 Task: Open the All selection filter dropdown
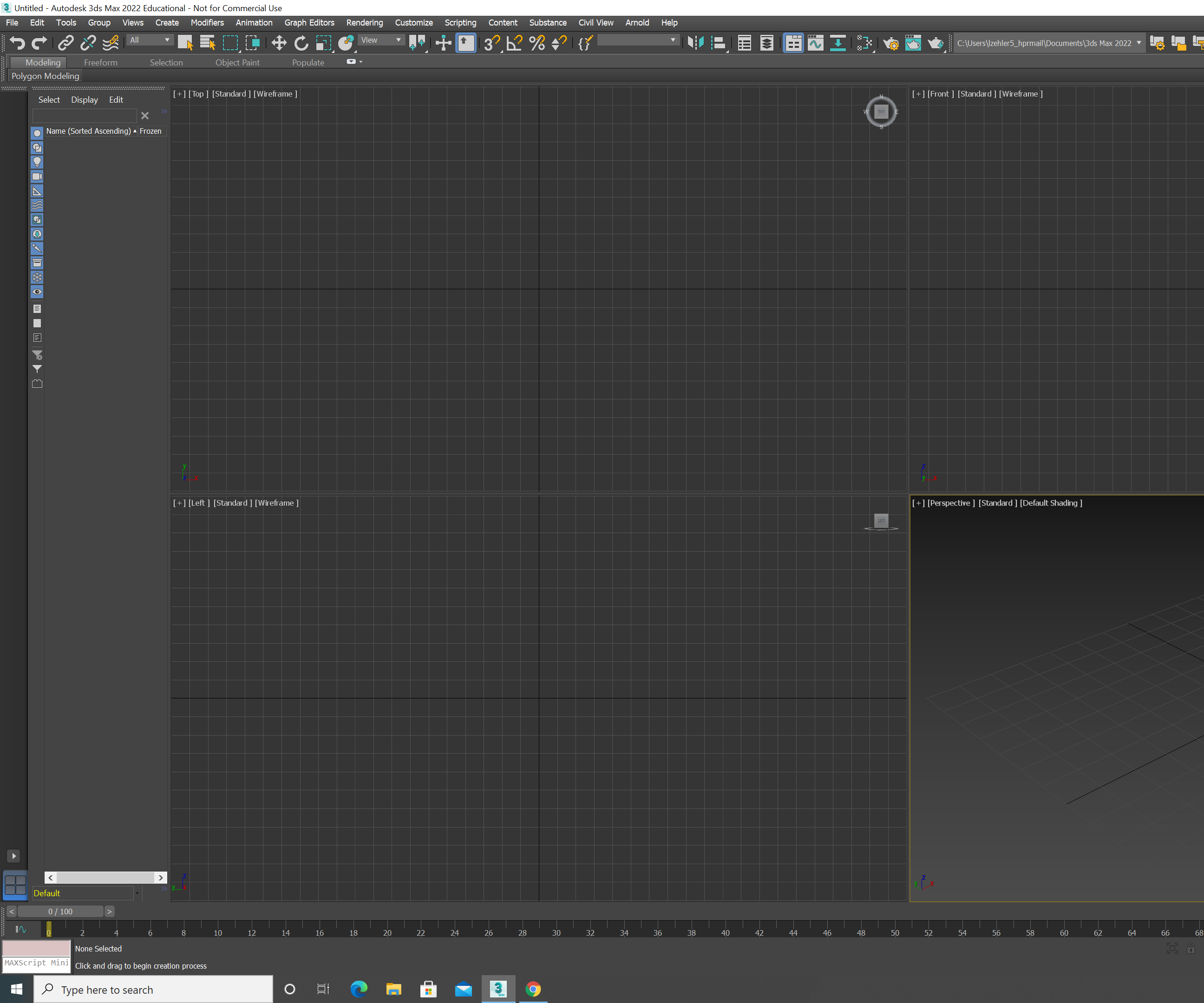click(x=150, y=40)
